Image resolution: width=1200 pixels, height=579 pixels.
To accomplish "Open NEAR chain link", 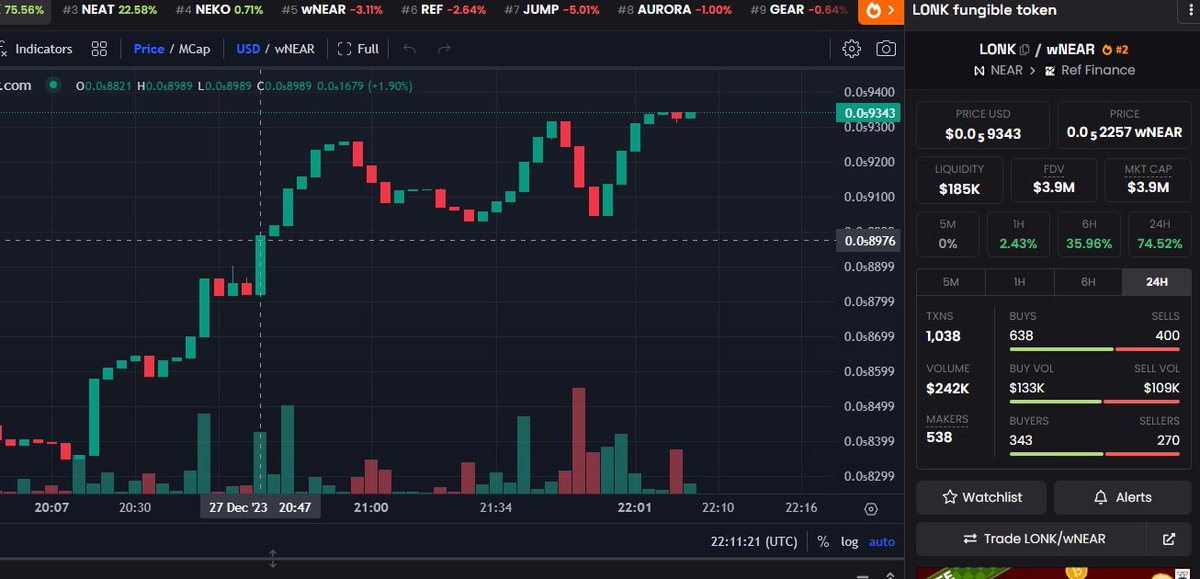I will 998,70.
